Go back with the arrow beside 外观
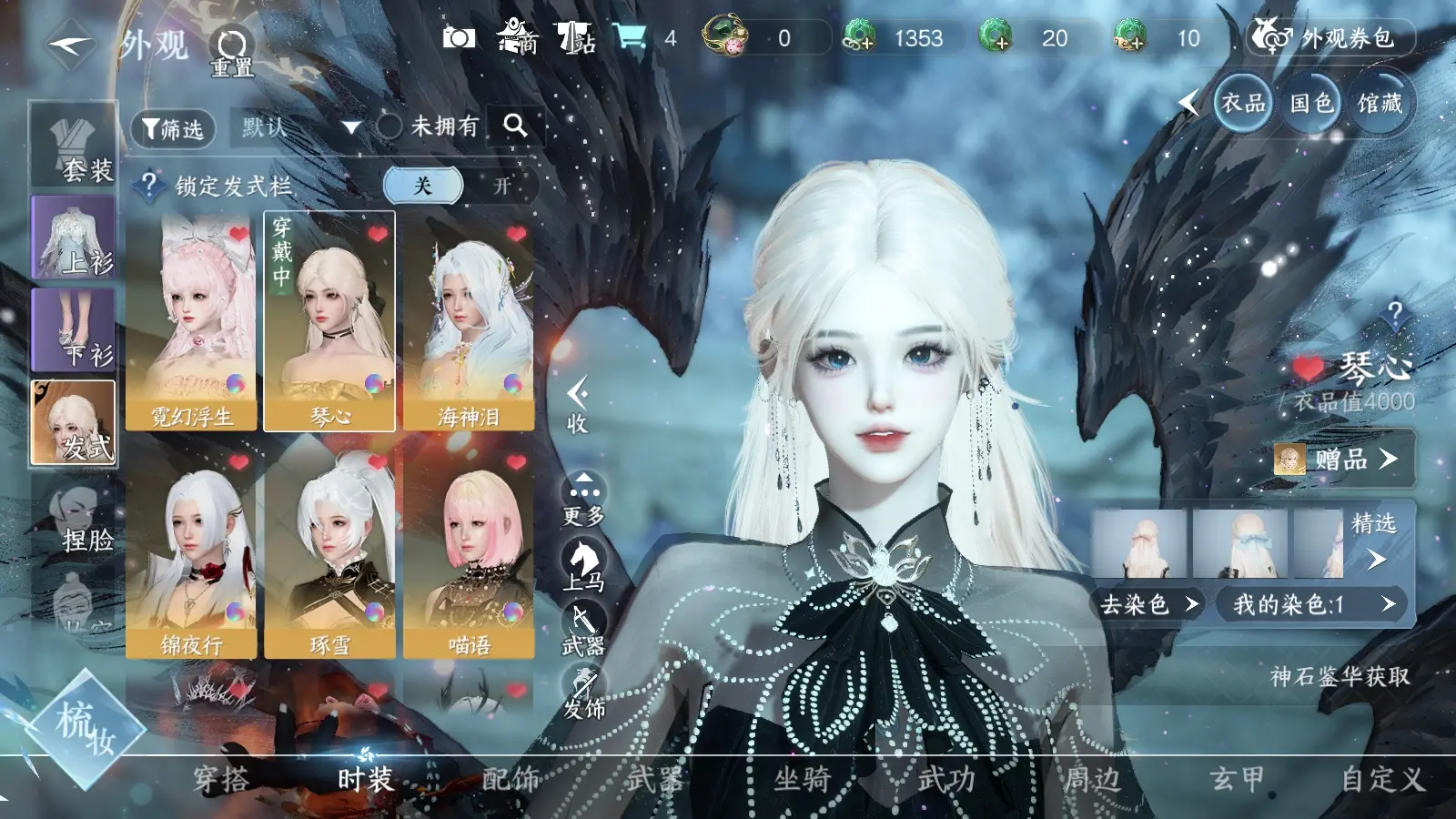 (71, 45)
